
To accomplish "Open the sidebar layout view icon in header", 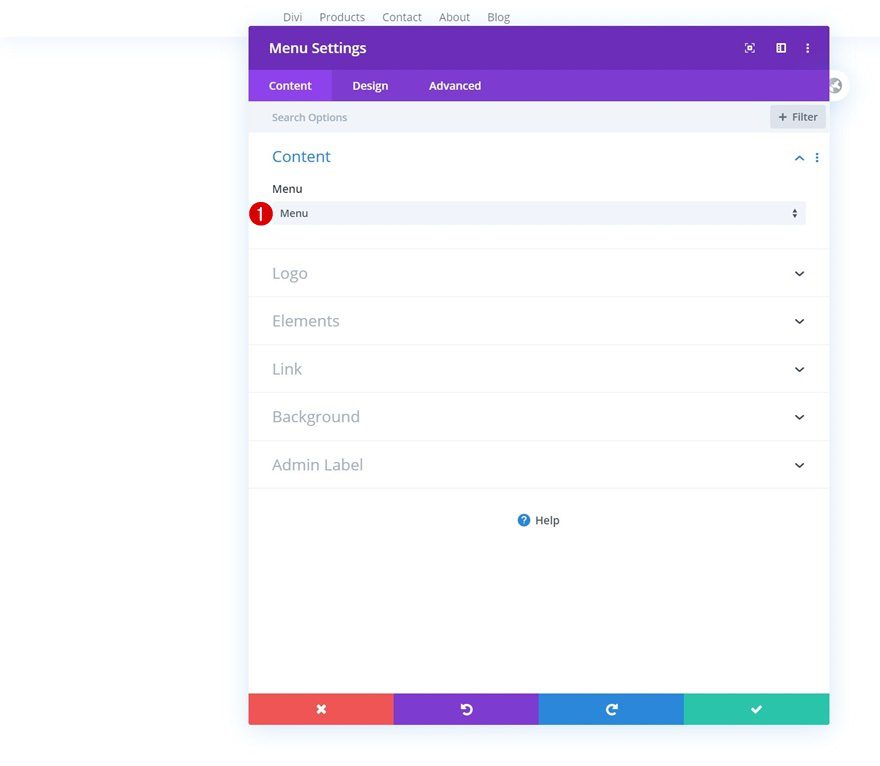I will [x=780, y=47].
